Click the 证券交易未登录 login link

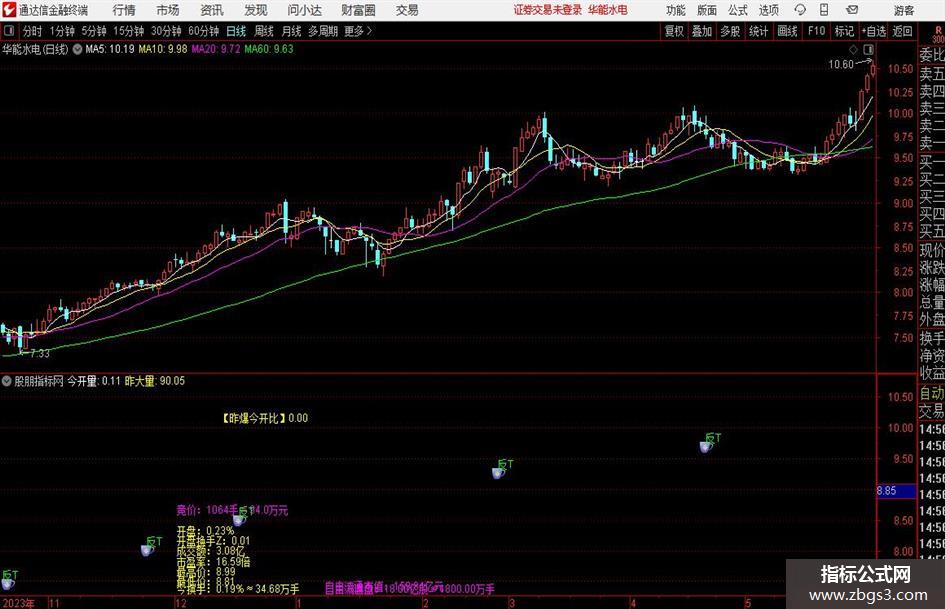click(x=548, y=10)
